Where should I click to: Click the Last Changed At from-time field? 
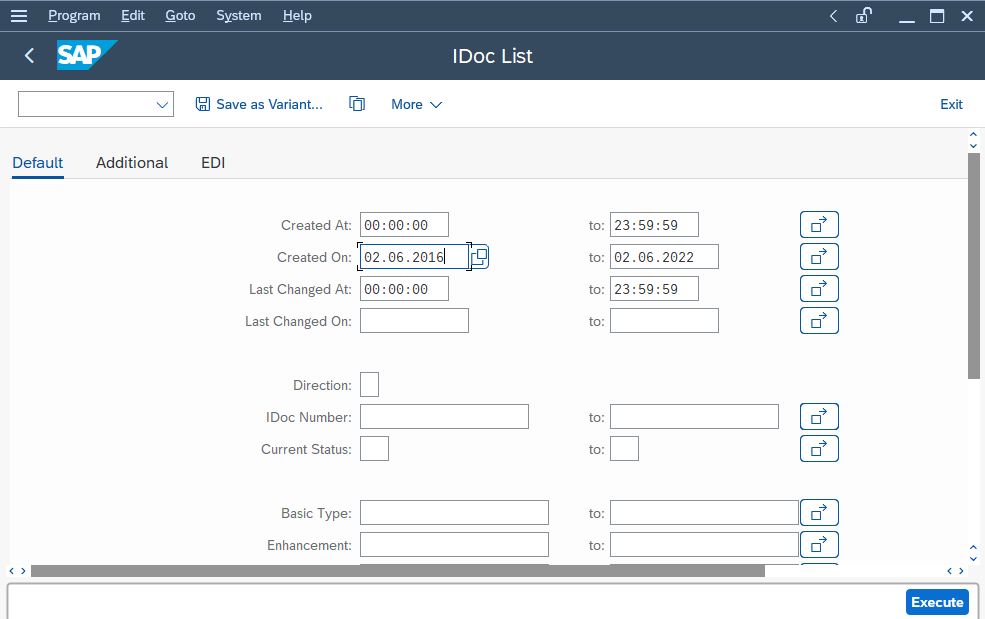[404, 289]
